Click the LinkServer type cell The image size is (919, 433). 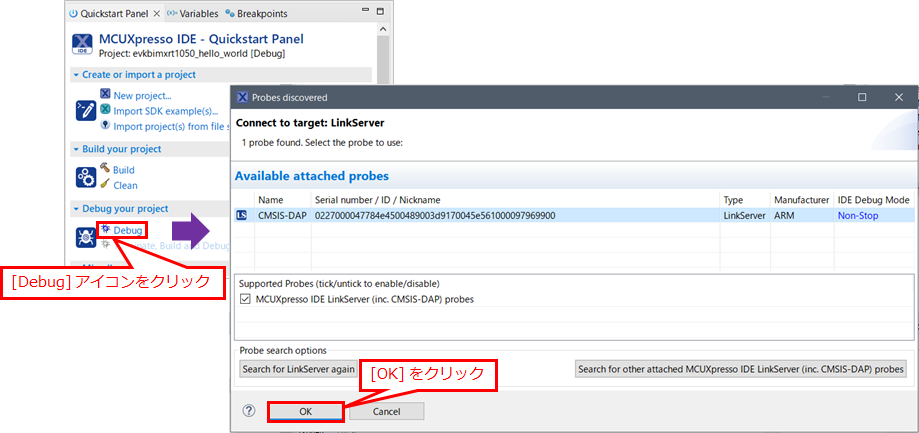point(744,216)
